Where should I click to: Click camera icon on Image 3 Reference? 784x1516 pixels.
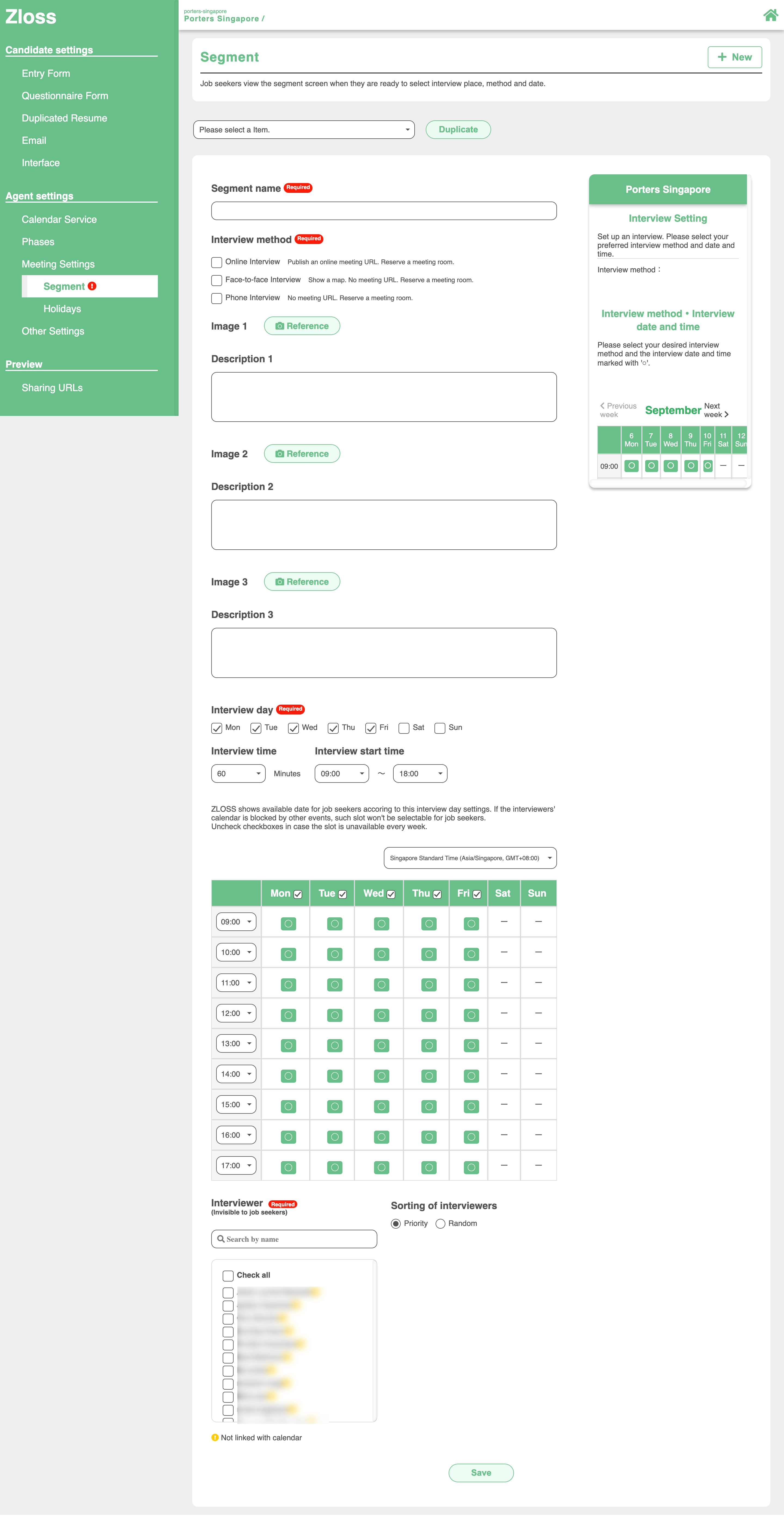click(x=280, y=582)
